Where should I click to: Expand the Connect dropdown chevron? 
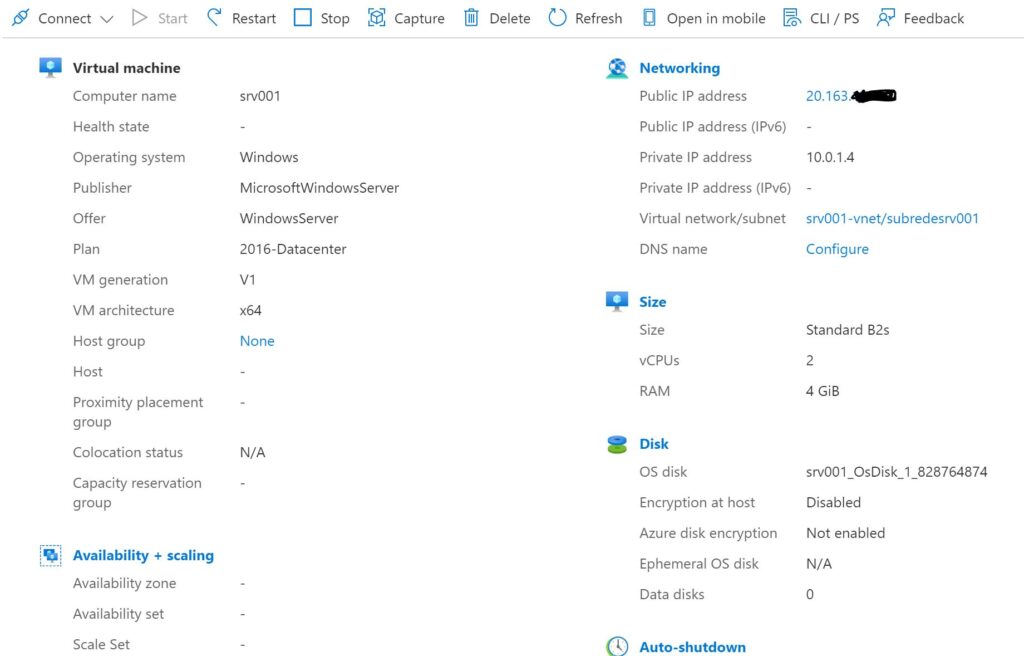(x=107, y=19)
